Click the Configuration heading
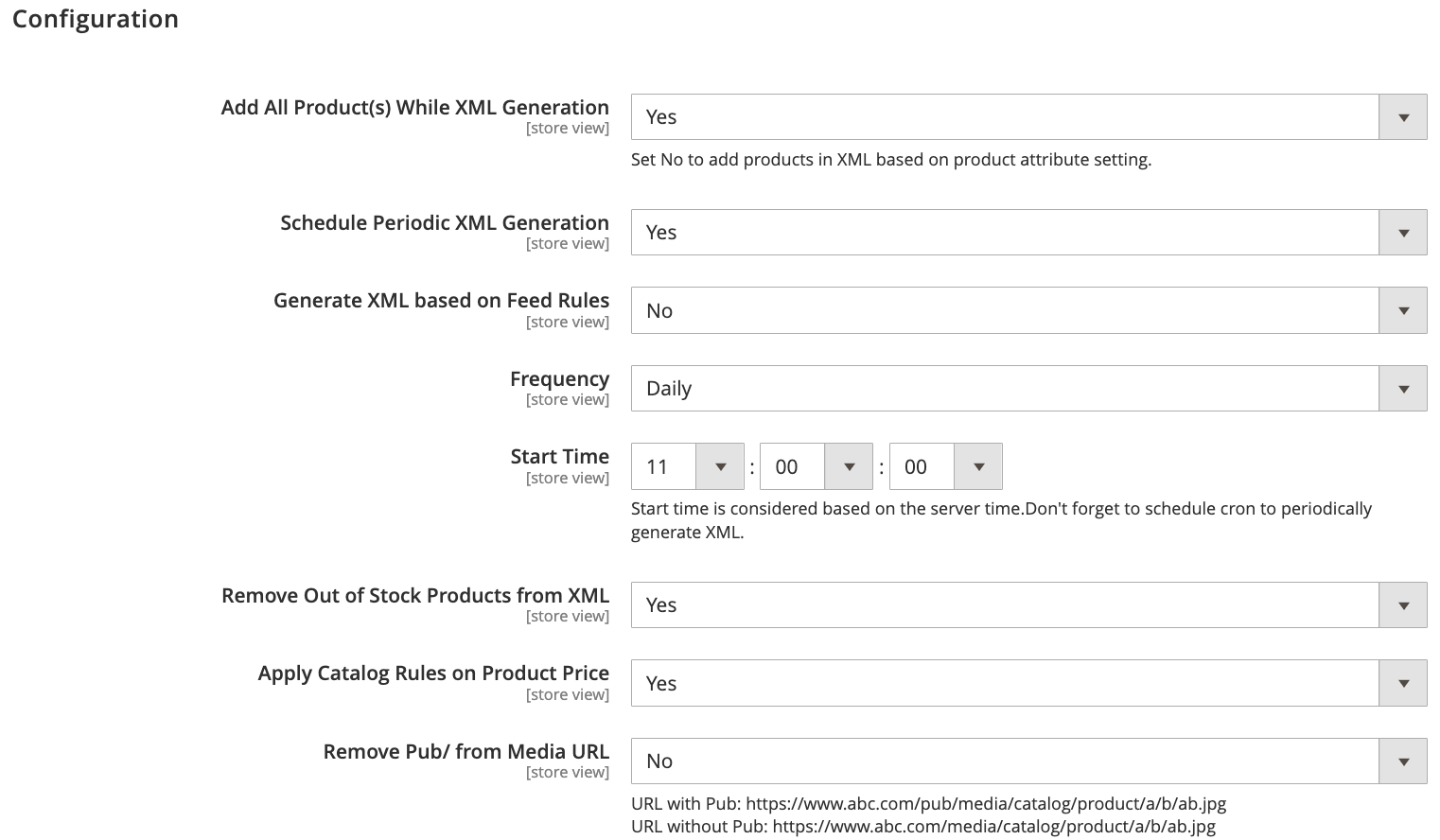 click(x=95, y=19)
